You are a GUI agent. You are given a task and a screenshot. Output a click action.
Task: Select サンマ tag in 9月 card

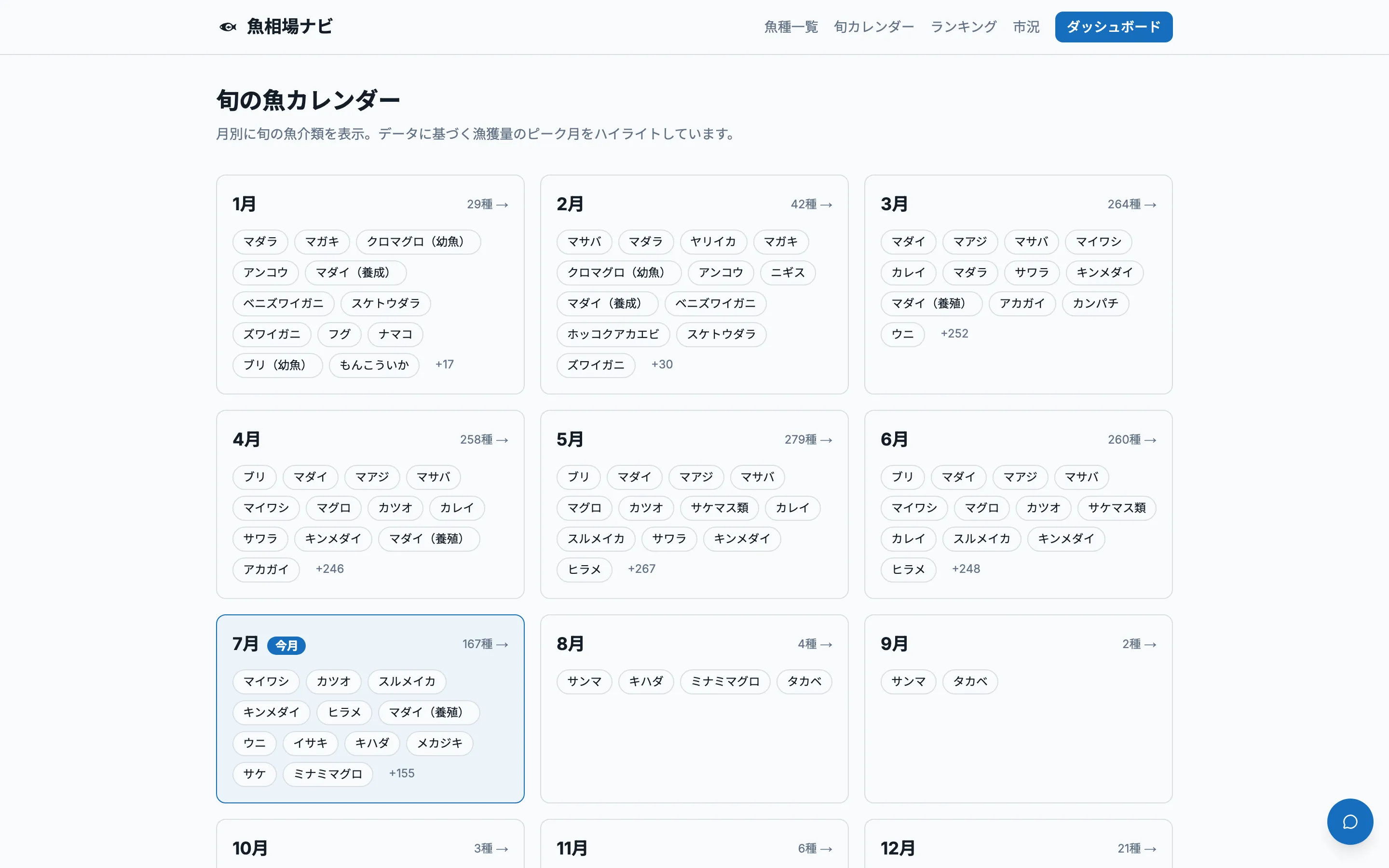908,682
